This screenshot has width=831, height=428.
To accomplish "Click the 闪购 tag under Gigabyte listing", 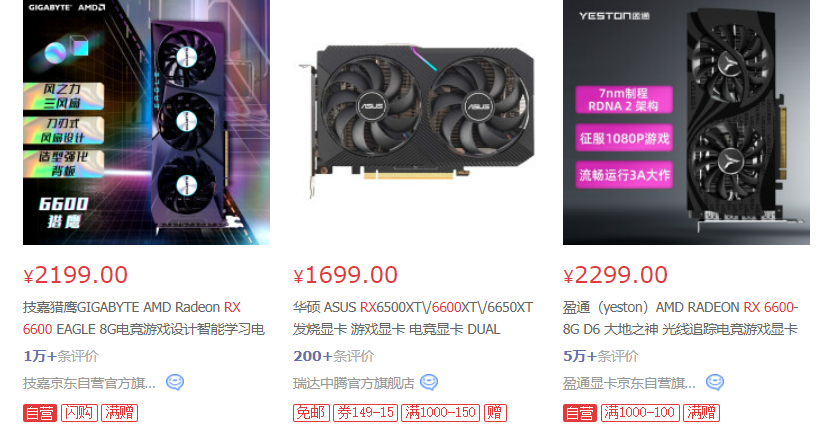I will 79,413.
